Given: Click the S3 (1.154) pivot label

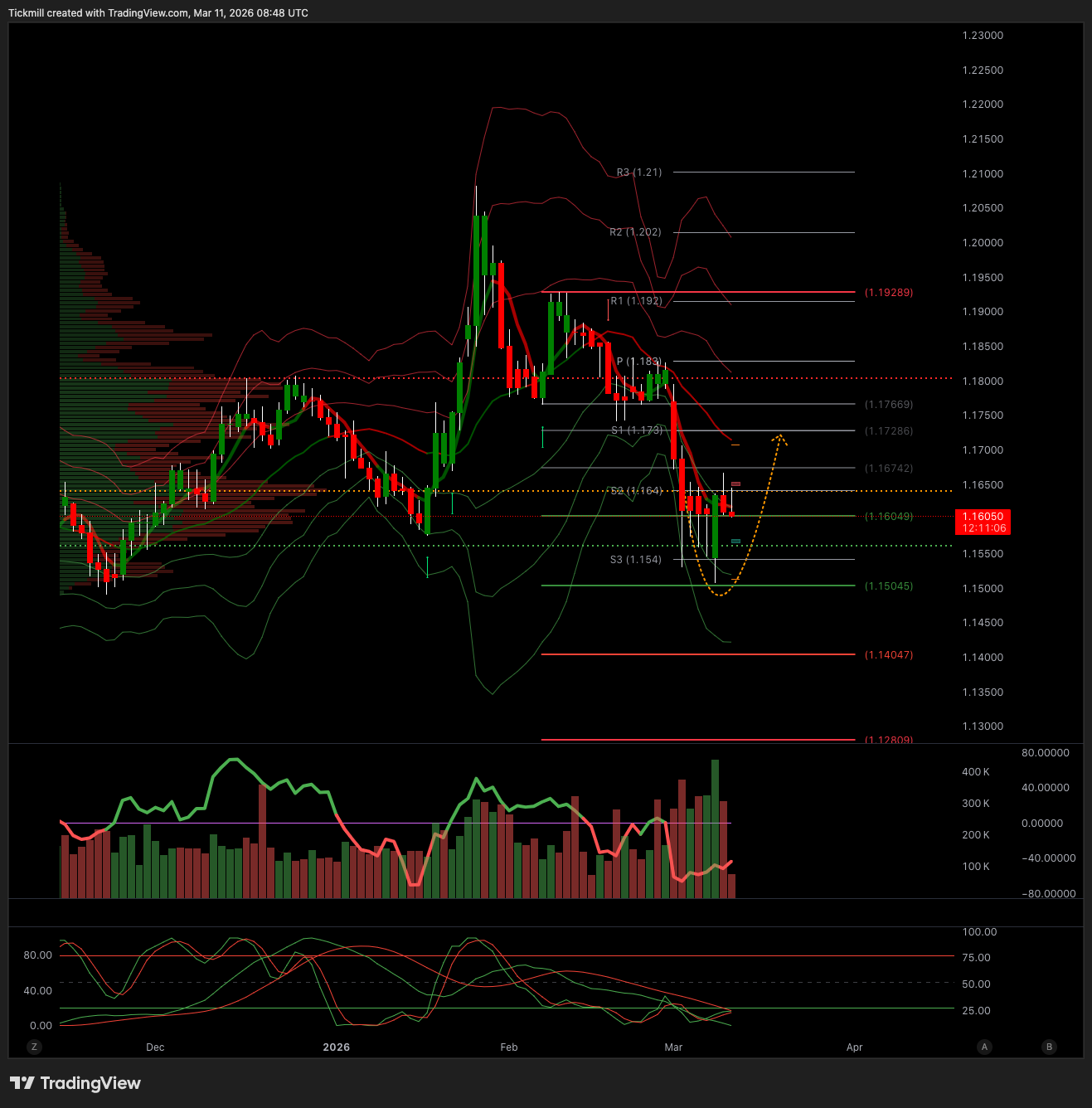Looking at the screenshot, I should tap(636, 560).
